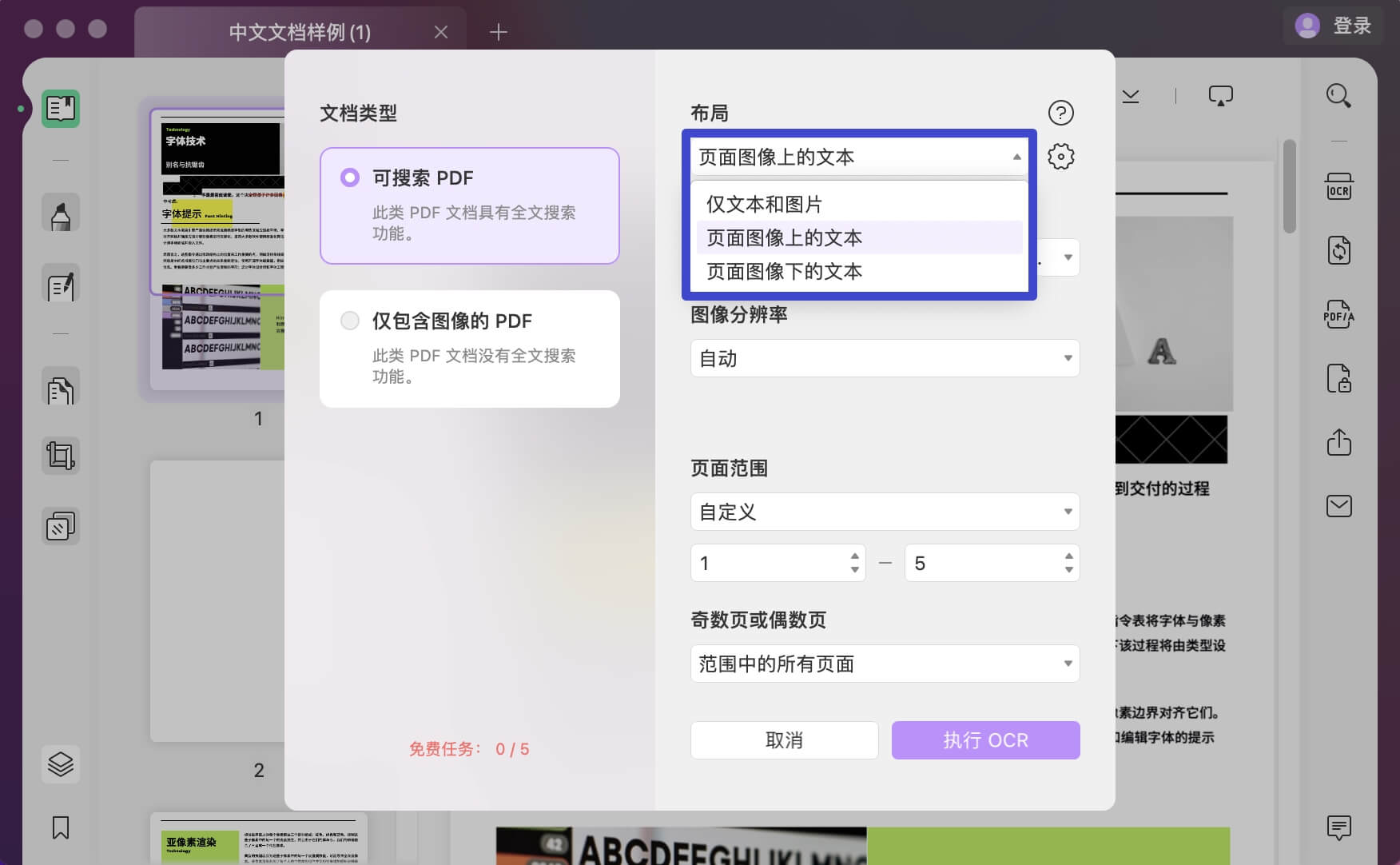This screenshot has height=865, width=1400.
Task: Open the Comments panel icon at bottom right
Action: coord(1338,827)
